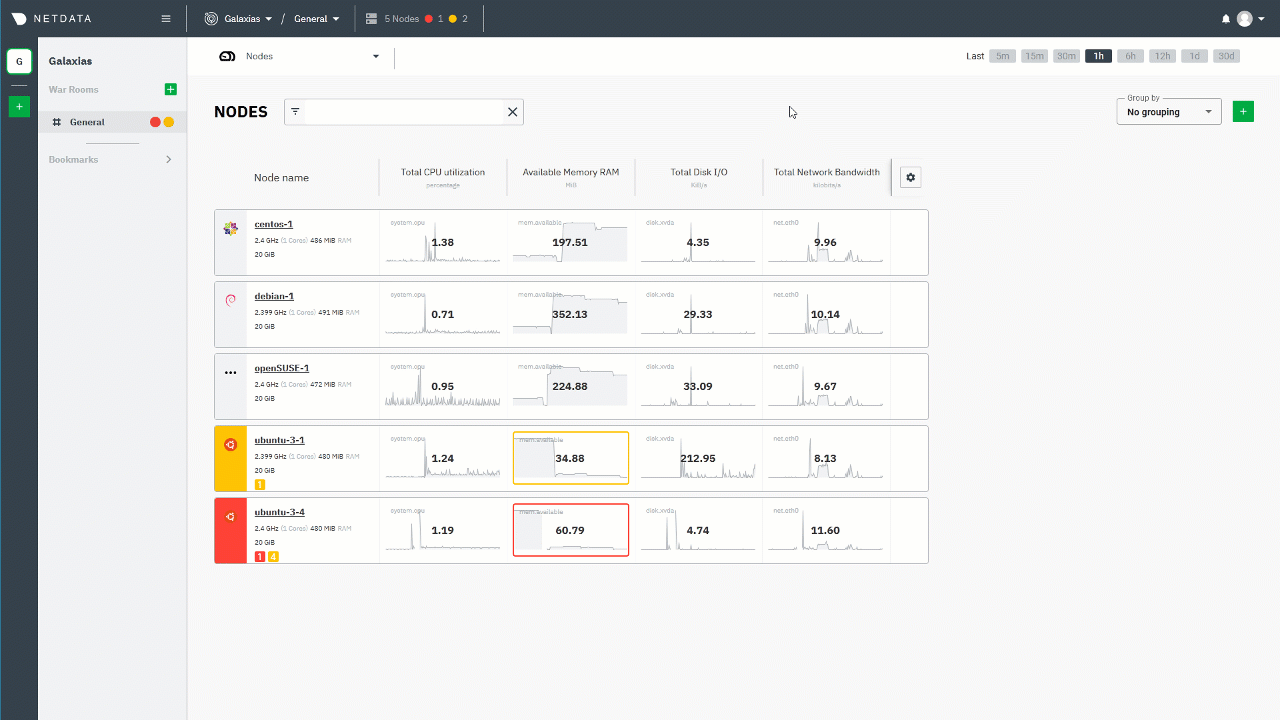Click the Galaxias sidebar title
1280x720 pixels.
(x=71, y=61)
